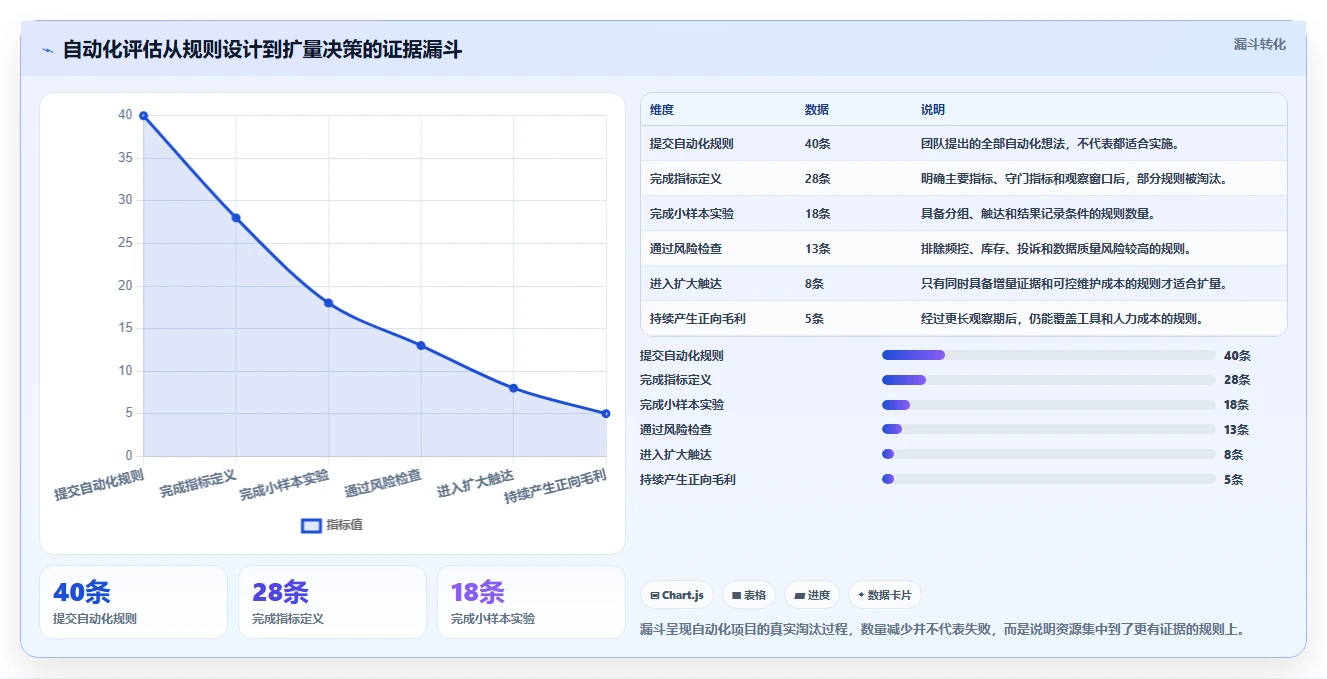Click the 8条 value beside the progress bar
This screenshot has height=679, width=1327.
coord(1234,454)
